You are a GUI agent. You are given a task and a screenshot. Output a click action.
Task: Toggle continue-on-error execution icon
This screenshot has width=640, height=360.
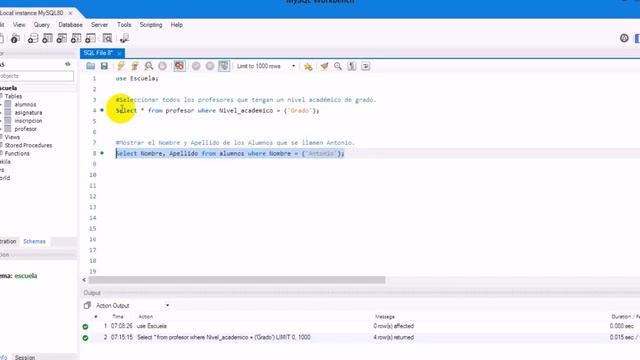pos(179,66)
